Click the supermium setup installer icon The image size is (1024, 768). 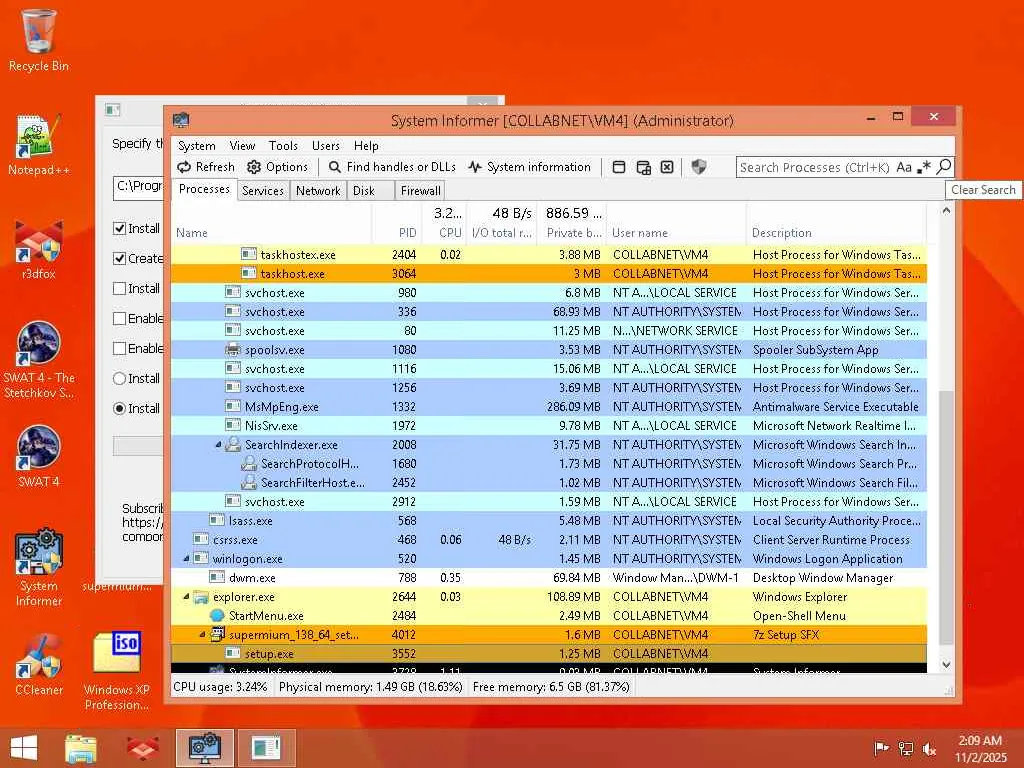(x=217, y=635)
